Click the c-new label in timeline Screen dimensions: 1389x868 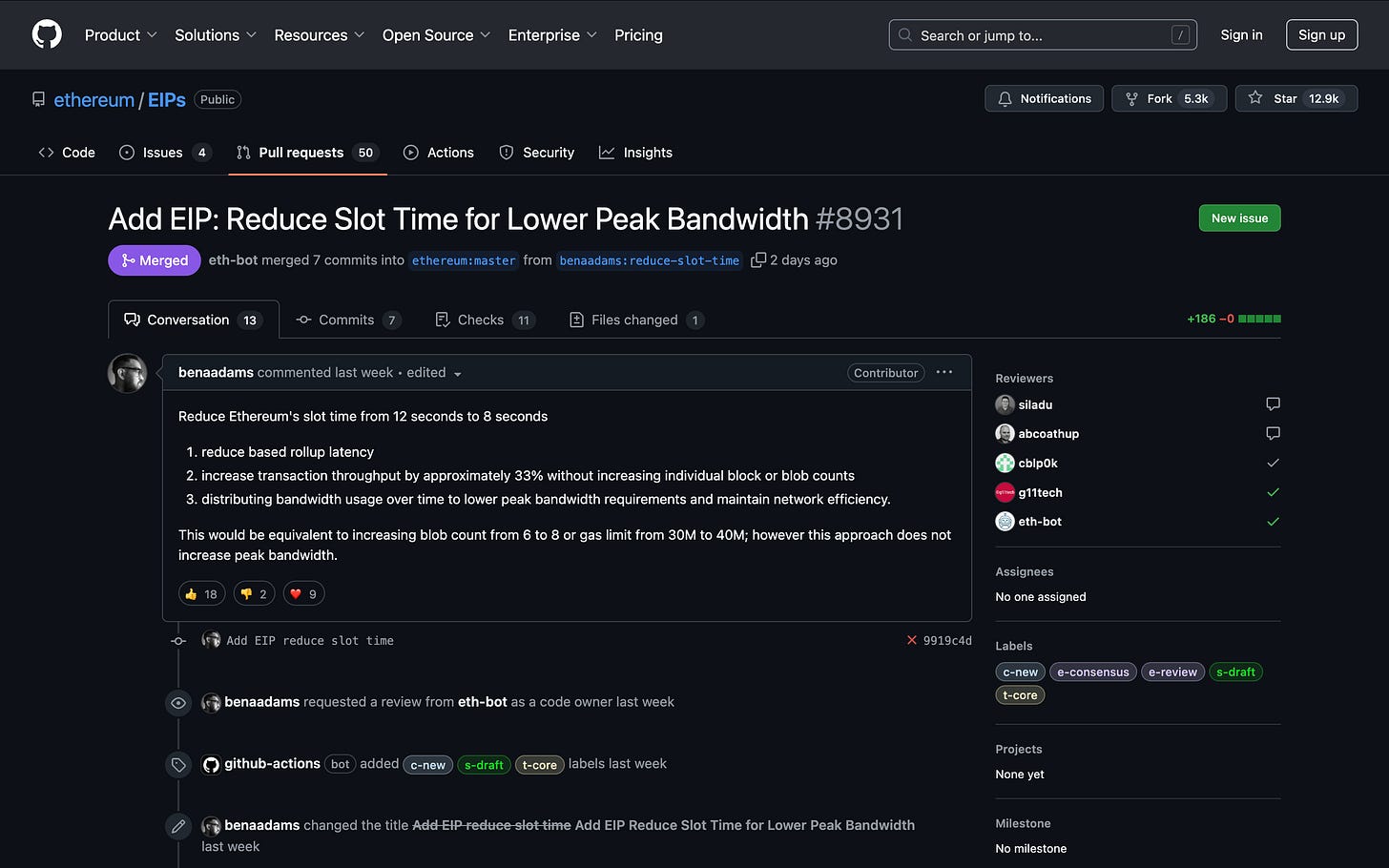pos(427,765)
